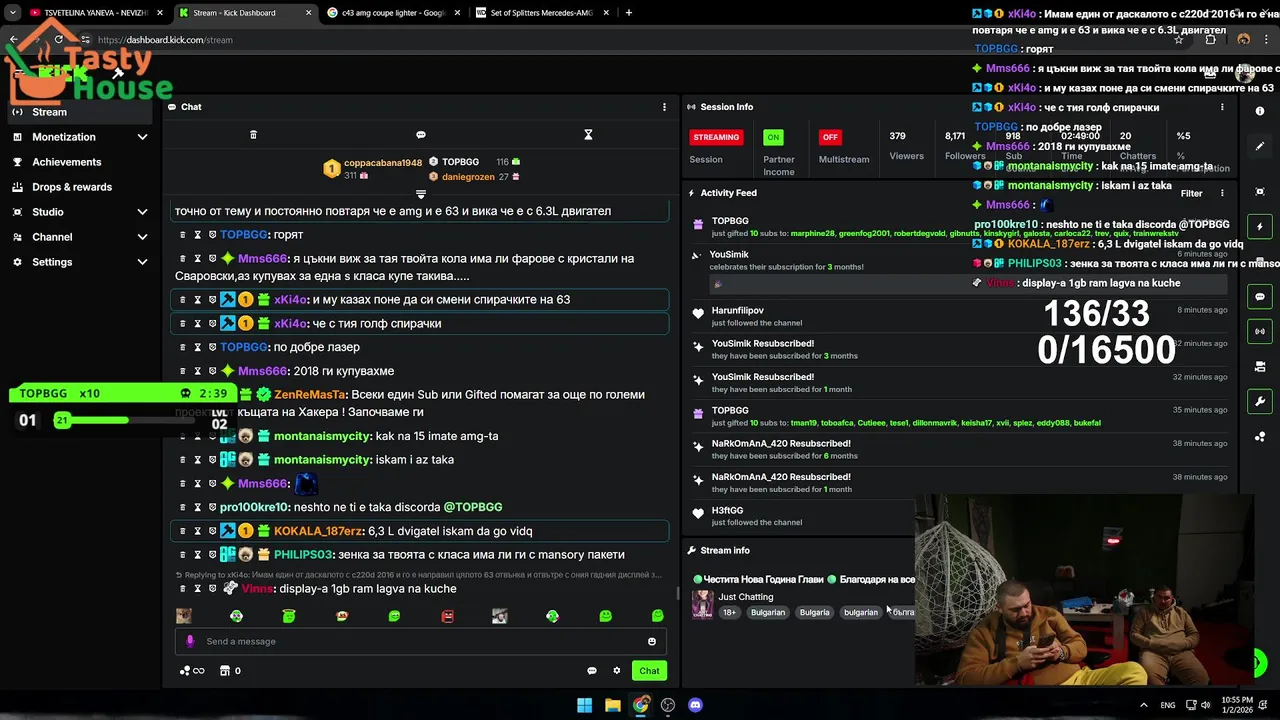The image size is (1280, 720).
Task: Click the shield icon beside pro100kre10's message
Action: click(x=212, y=507)
